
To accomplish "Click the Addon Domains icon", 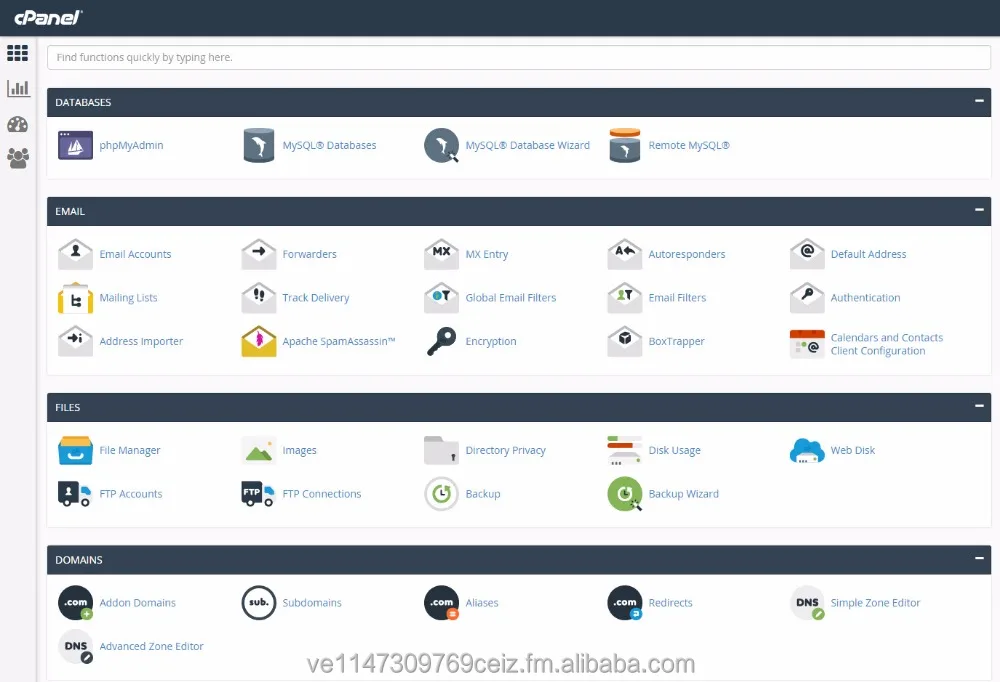I will click(75, 603).
